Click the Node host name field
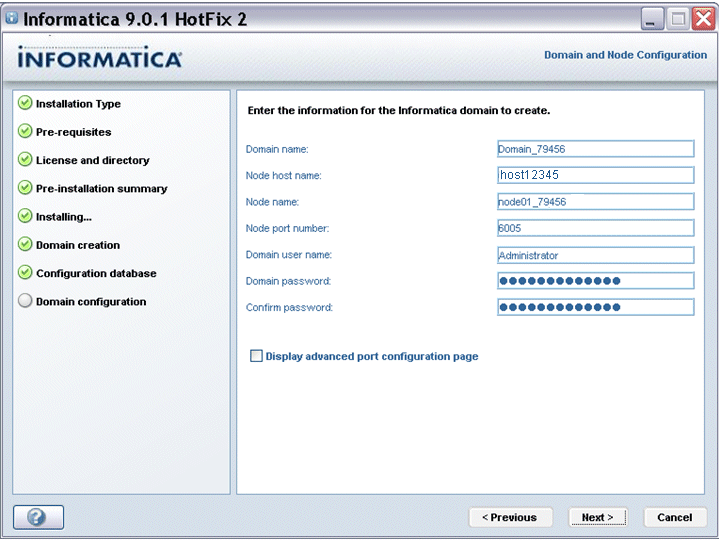 click(596, 175)
